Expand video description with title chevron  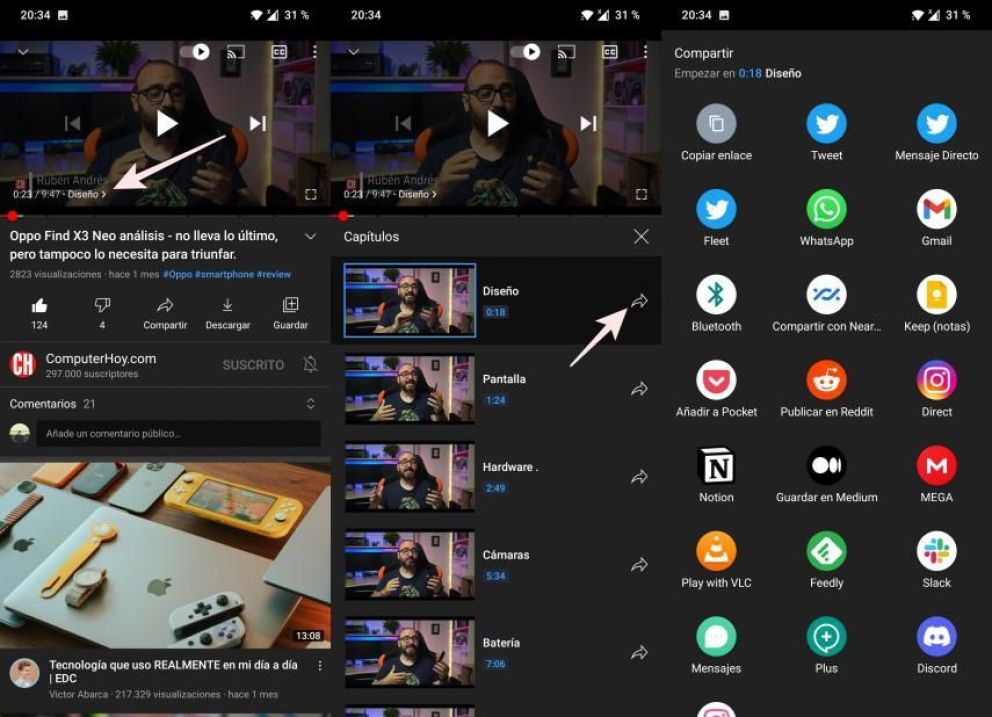311,237
